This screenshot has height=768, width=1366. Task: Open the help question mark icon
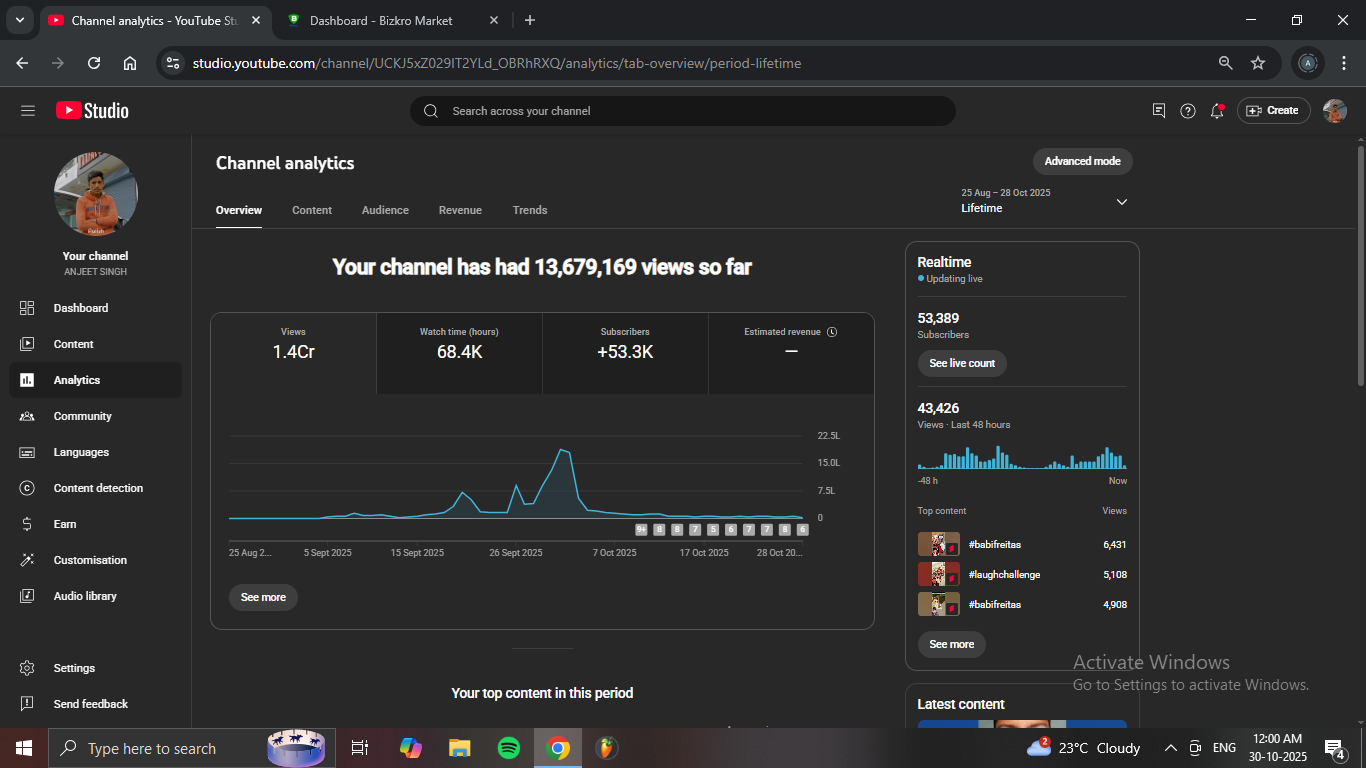point(1188,111)
